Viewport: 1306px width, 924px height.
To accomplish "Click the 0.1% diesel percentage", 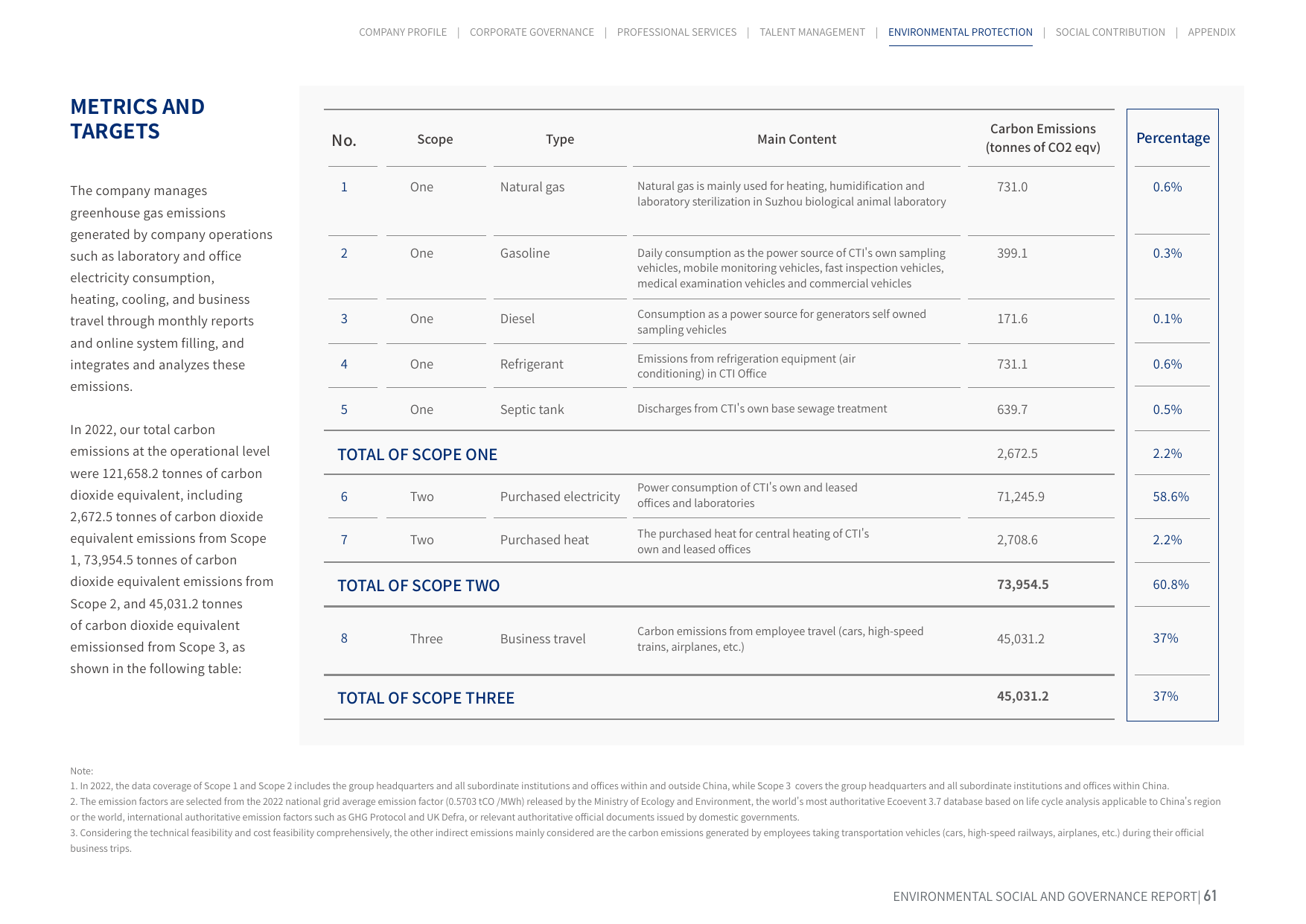I will (1168, 319).
